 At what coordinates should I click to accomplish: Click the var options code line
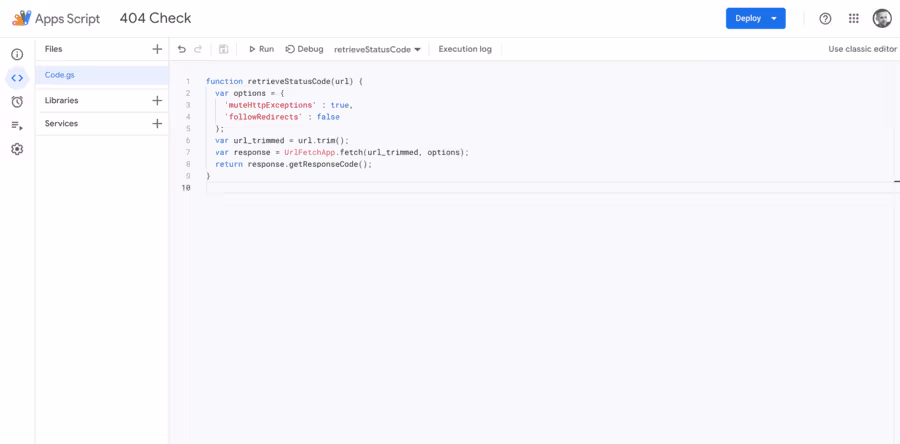pos(250,94)
